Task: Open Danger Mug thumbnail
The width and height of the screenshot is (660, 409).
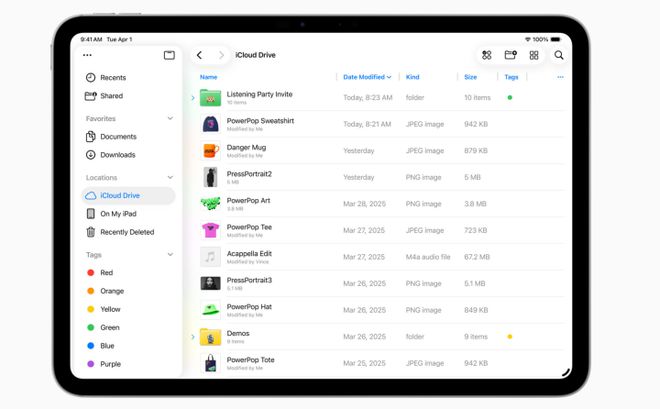Action: click(x=211, y=151)
